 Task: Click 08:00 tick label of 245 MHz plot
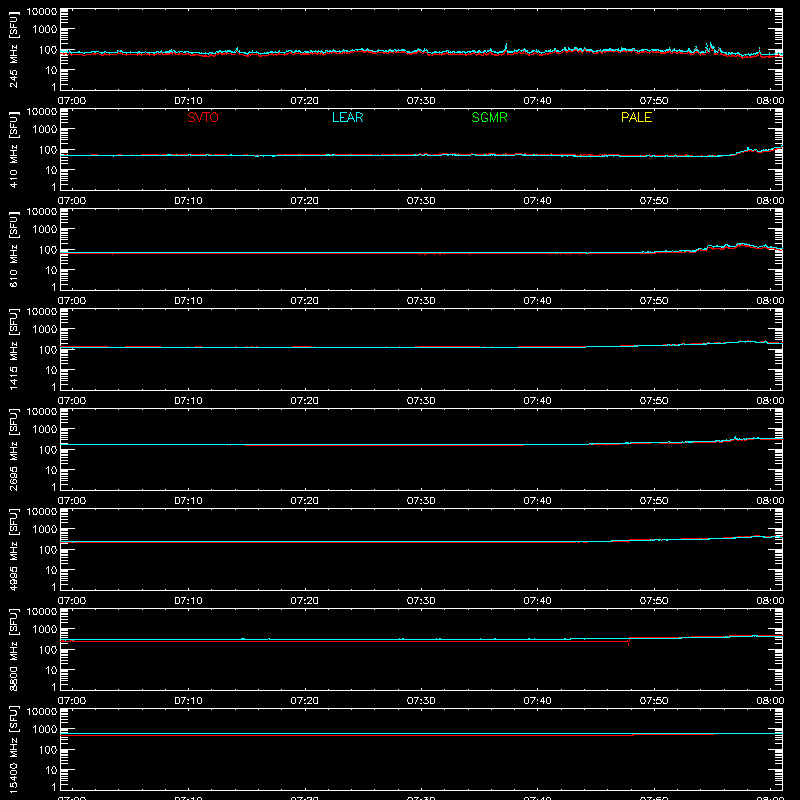(x=770, y=101)
